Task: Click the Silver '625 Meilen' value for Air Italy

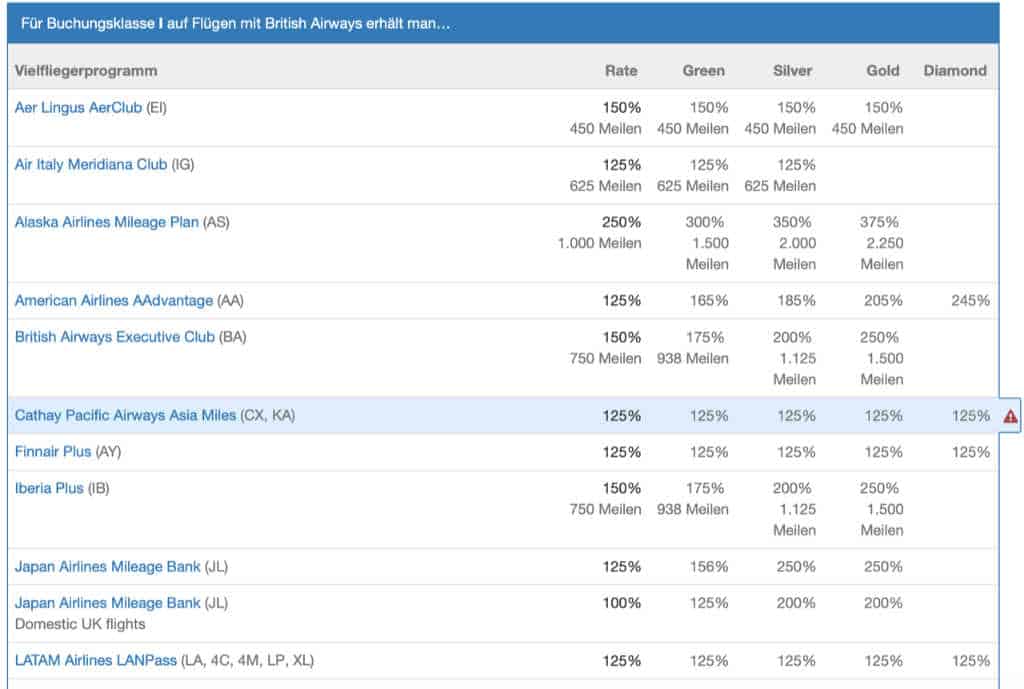Action: pyautogui.click(x=780, y=186)
